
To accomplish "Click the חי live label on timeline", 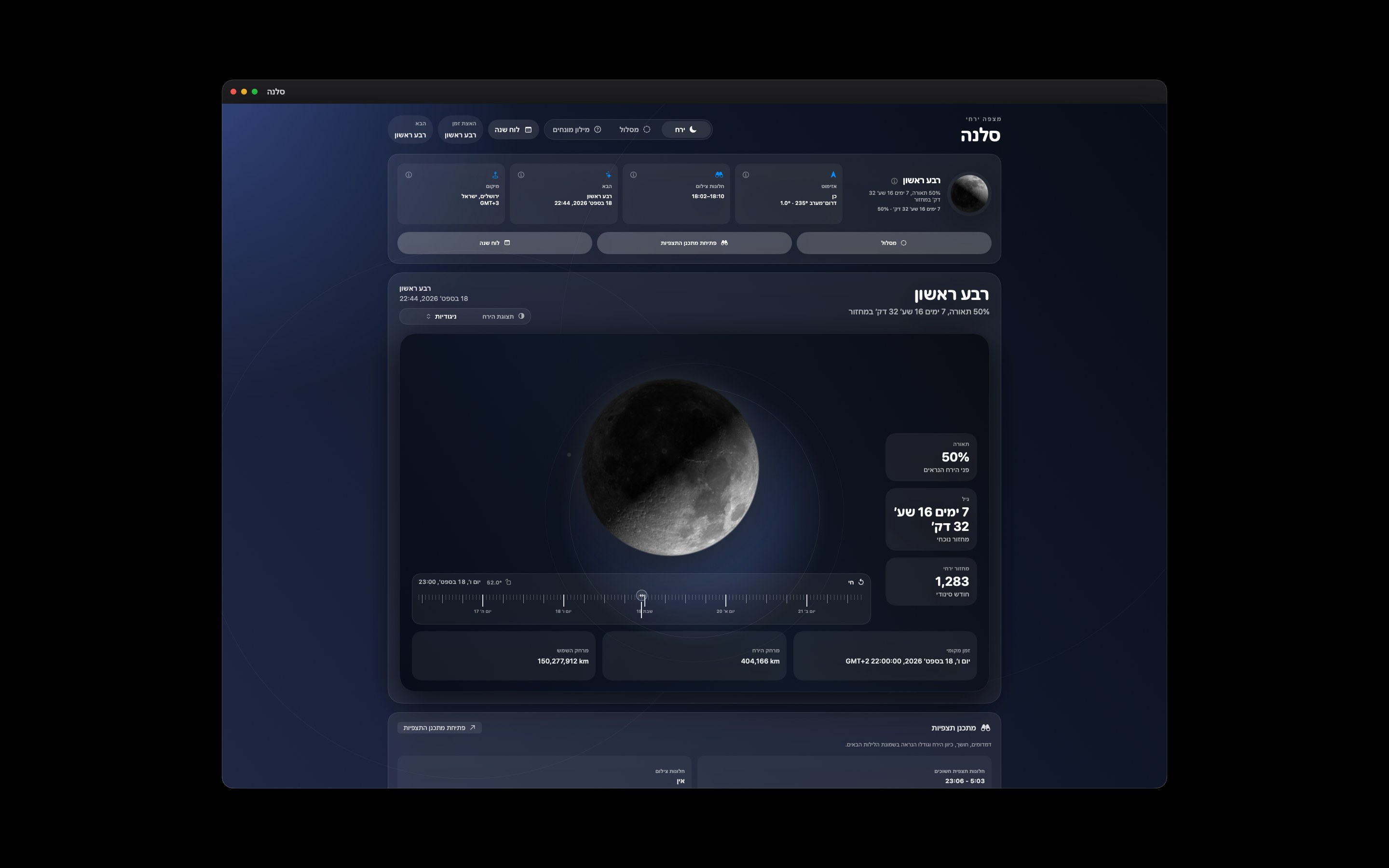I will (851, 582).
